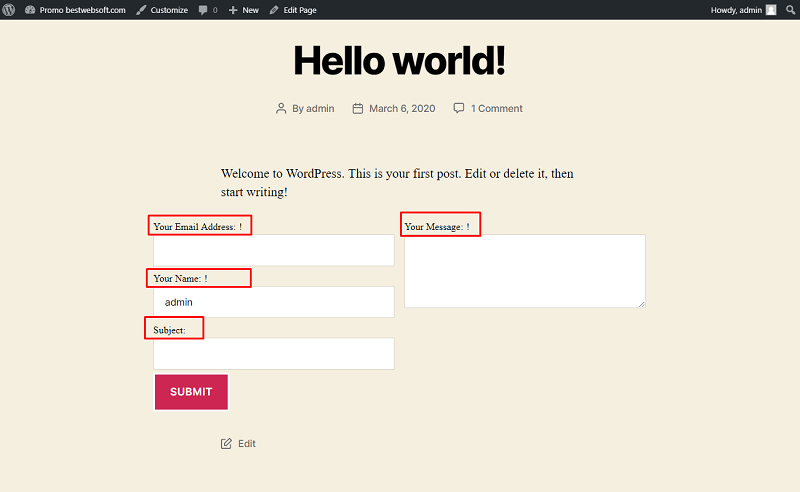The height and width of the screenshot is (492, 800).
Task: Focus the Subject input field
Action: [274, 353]
